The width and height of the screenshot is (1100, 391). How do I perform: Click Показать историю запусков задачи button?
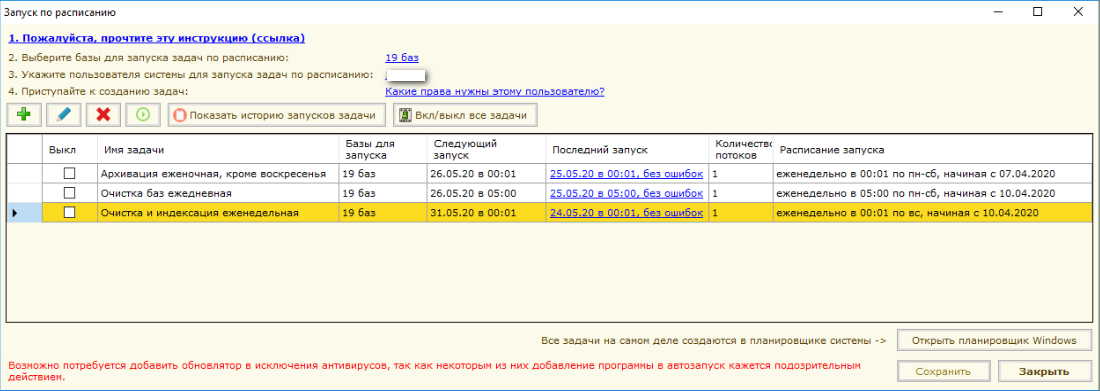click(x=277, y=114)
